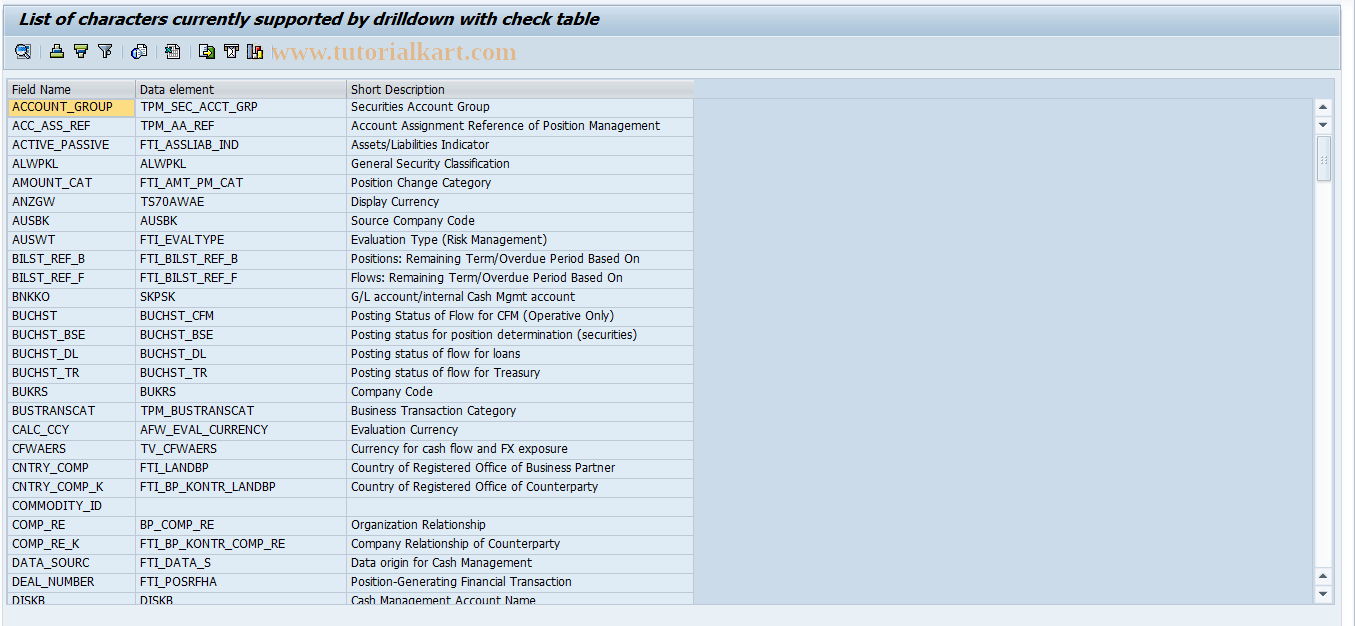Click the AMOUNT_CAT field name
Screen dimensions: 1355x626
point(51,183)
